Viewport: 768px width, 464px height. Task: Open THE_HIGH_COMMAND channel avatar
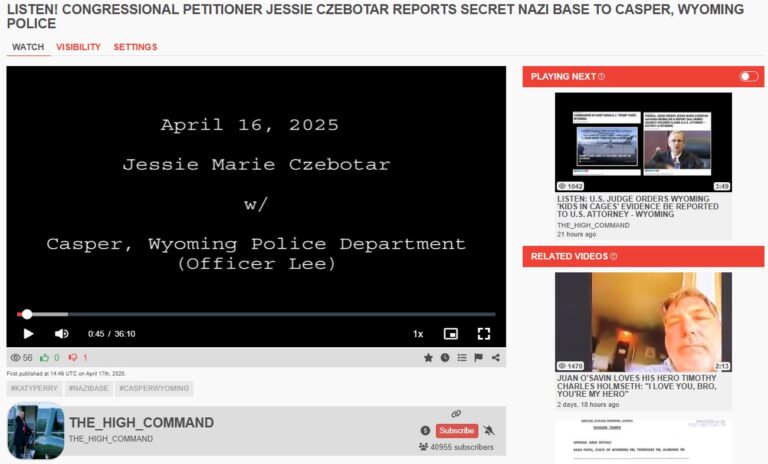click(36, 431)
